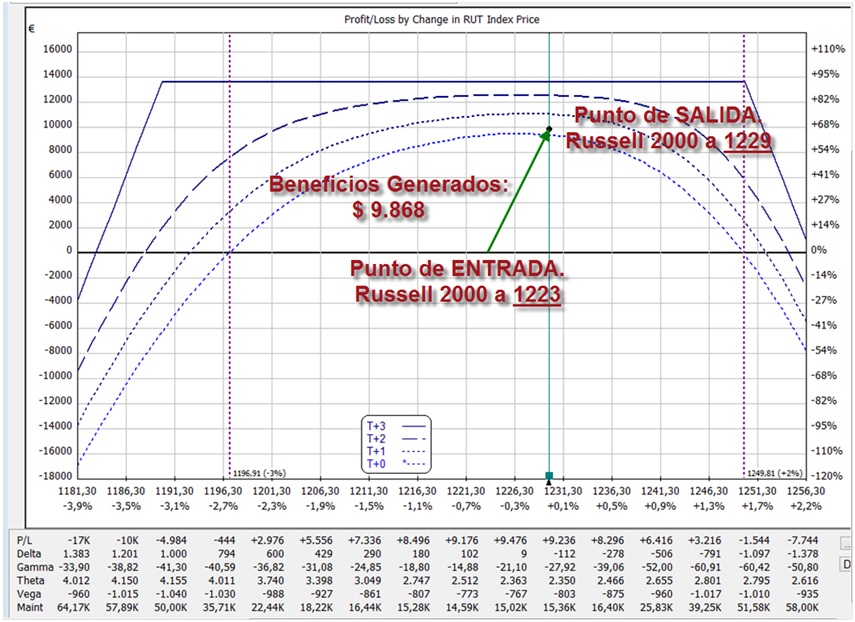Click the x-axis price label 1206,30
The width and height of the screenshot is (855, 622).
320,491
